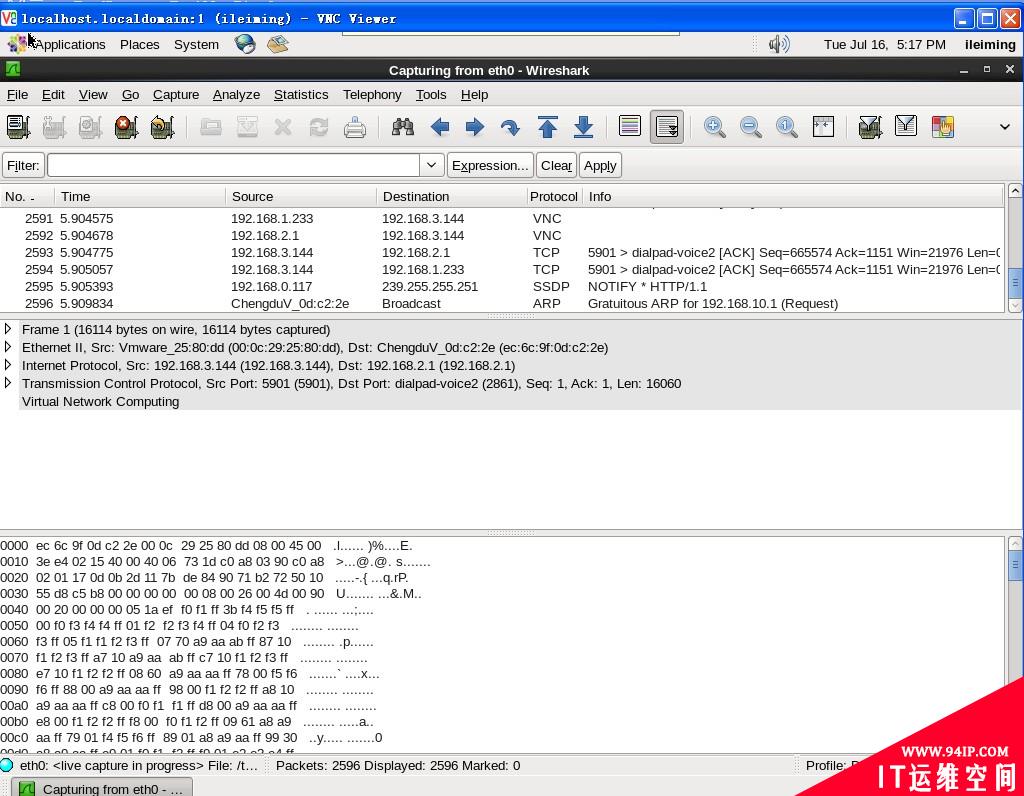
Task: Start a new live capture icon
Action: (90, 126)
